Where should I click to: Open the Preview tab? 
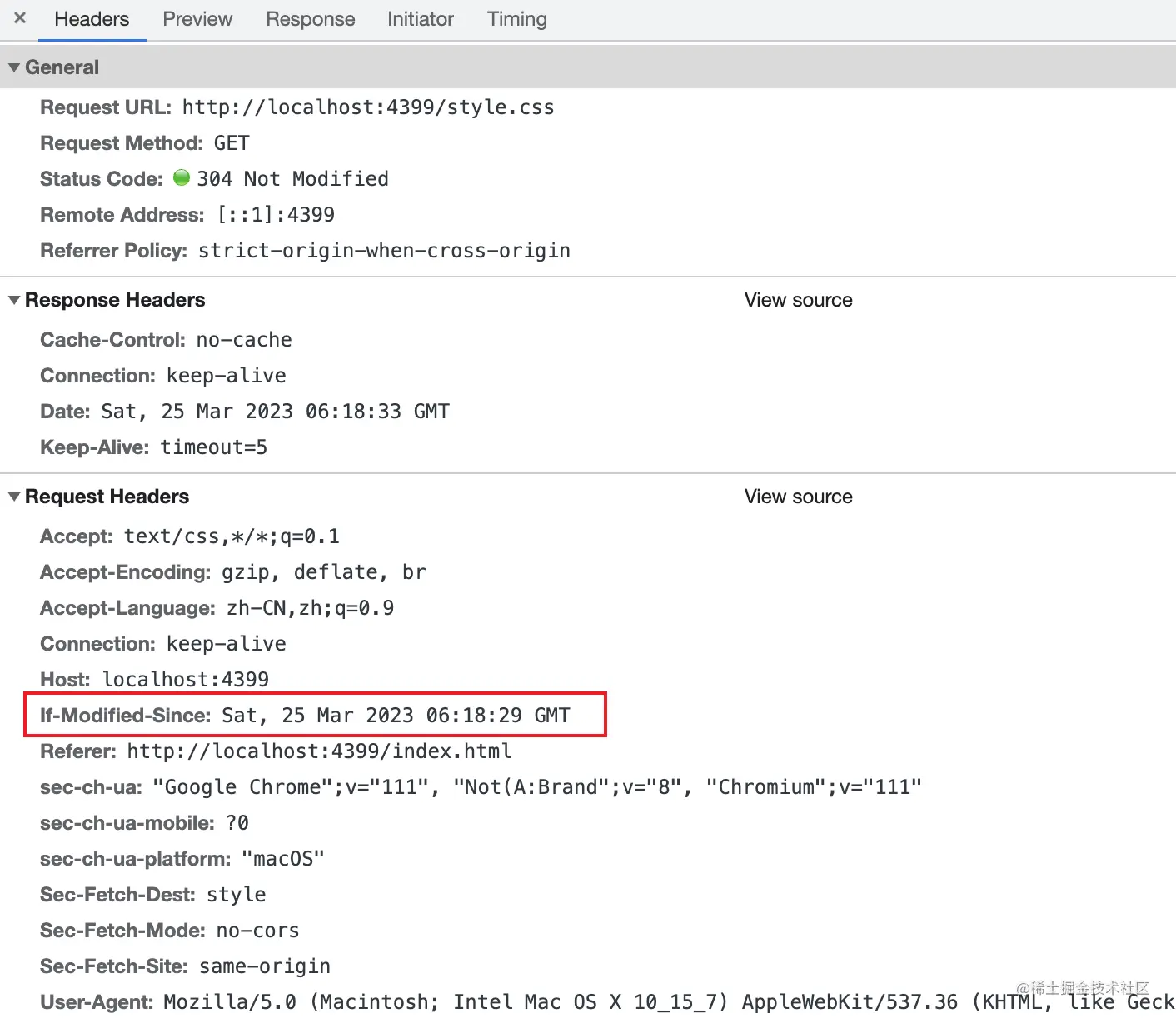click(x=197, y=19)
